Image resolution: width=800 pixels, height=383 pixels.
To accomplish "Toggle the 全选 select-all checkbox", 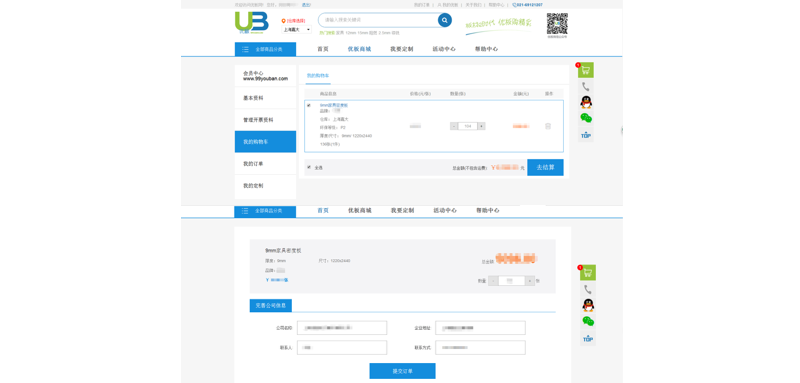I will pos(309,167).
